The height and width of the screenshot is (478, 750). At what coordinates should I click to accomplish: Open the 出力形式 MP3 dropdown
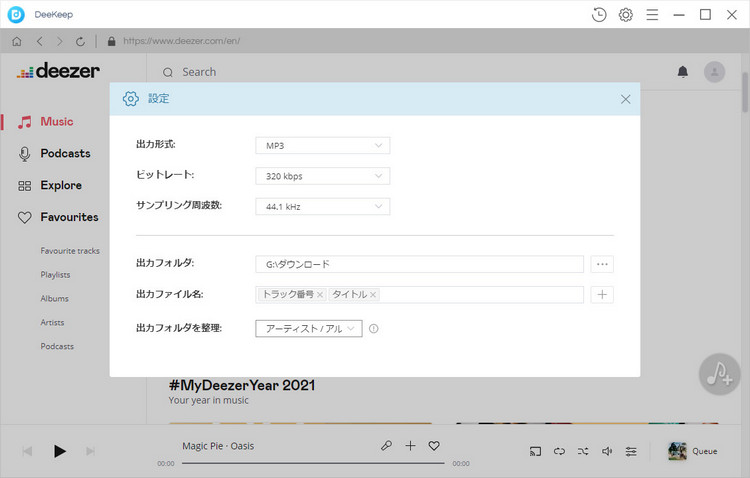323,145
